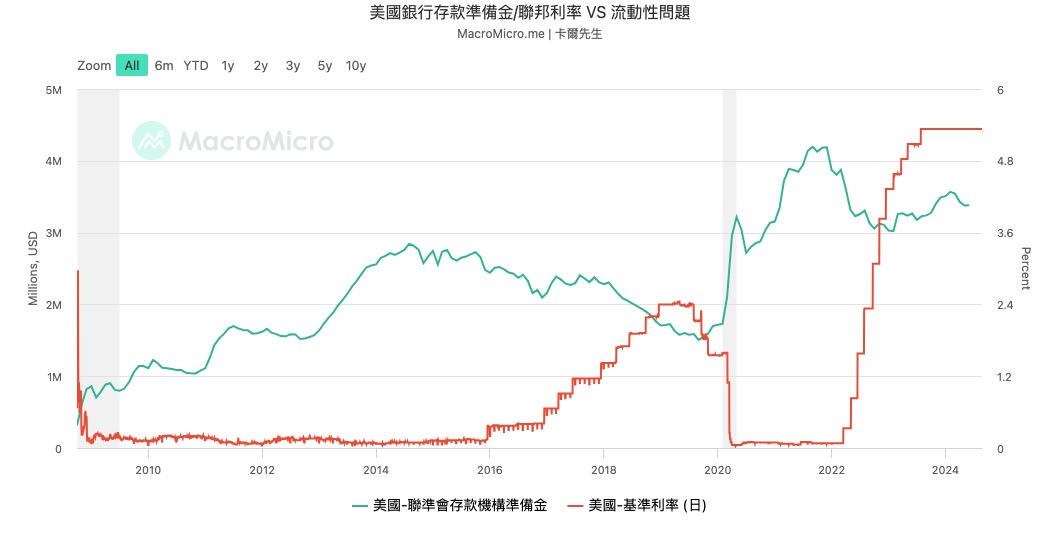Click the MacroMicro watermark text
Viewport: 1057px width, 546px height.
256,141
